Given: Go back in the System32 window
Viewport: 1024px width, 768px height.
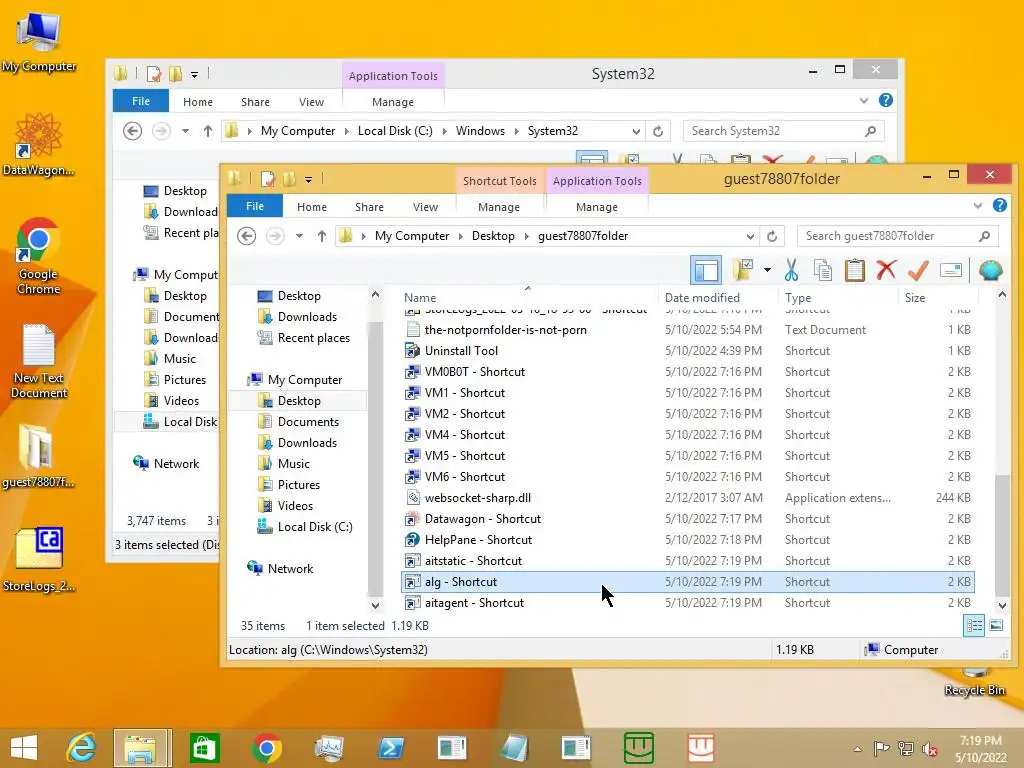Looking at the screenshot, I should click(x=133, y=131).
